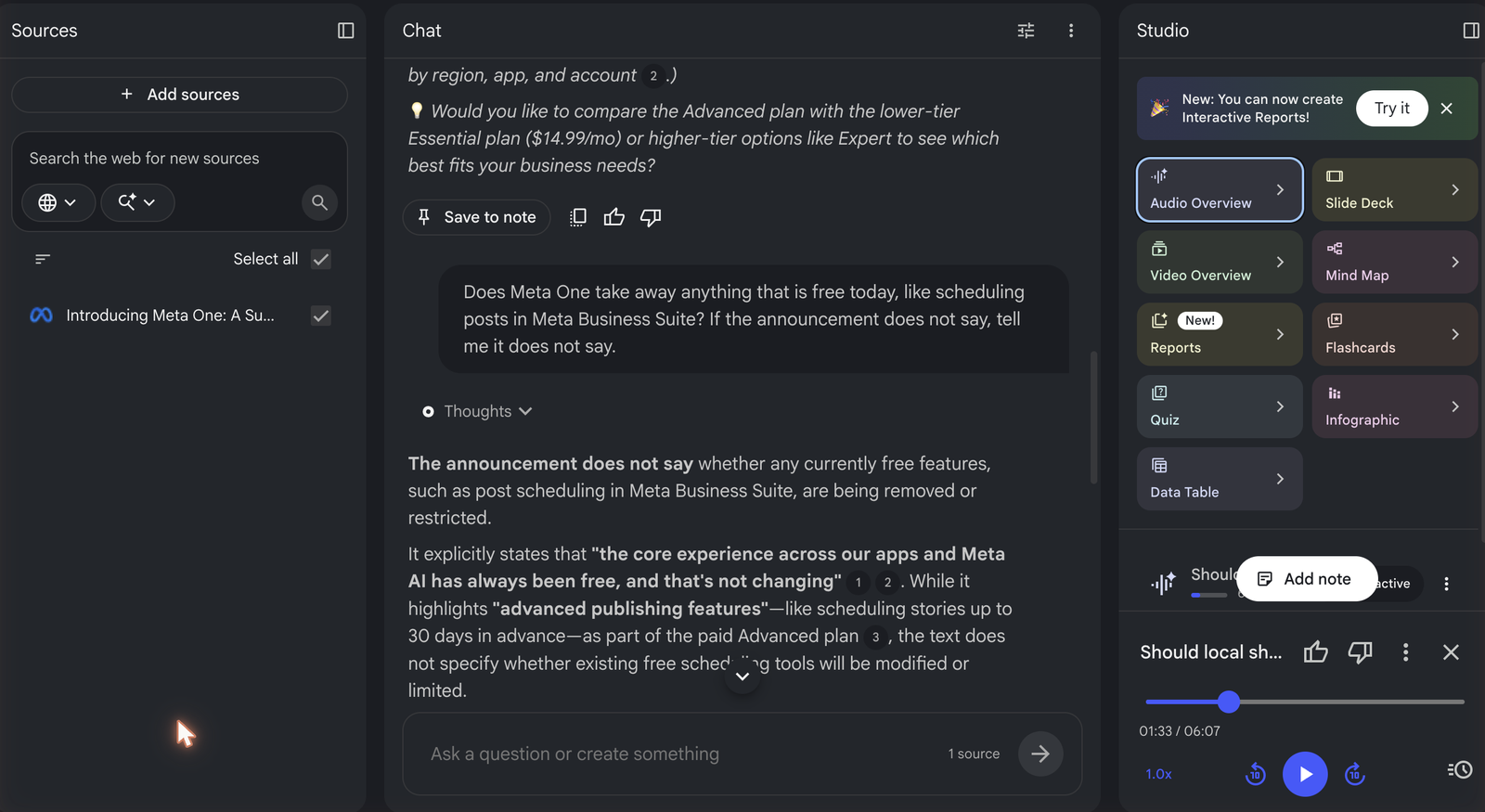Dismiss the Interactive Reports banner
1485x812 pixels.
click(x=1447, y=109)
